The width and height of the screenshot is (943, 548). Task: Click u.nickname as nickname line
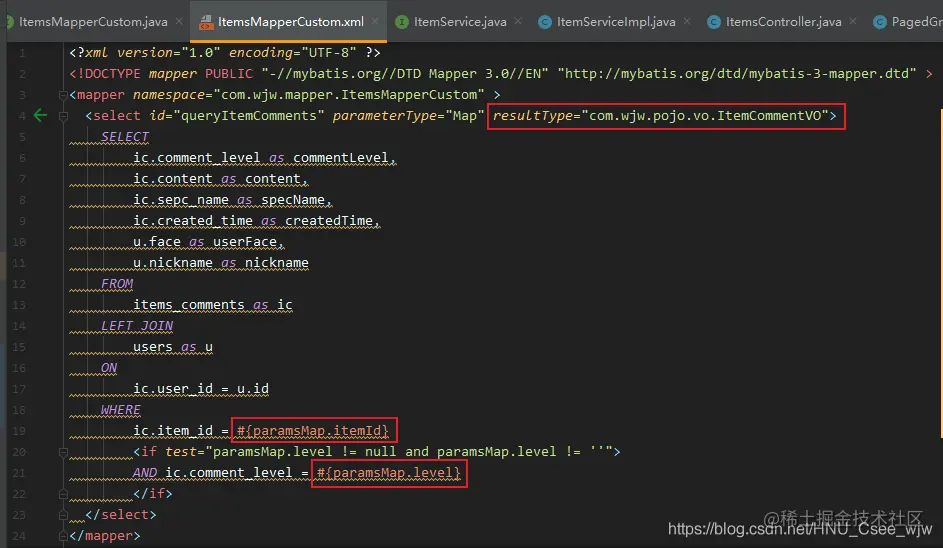pos(221,263)
